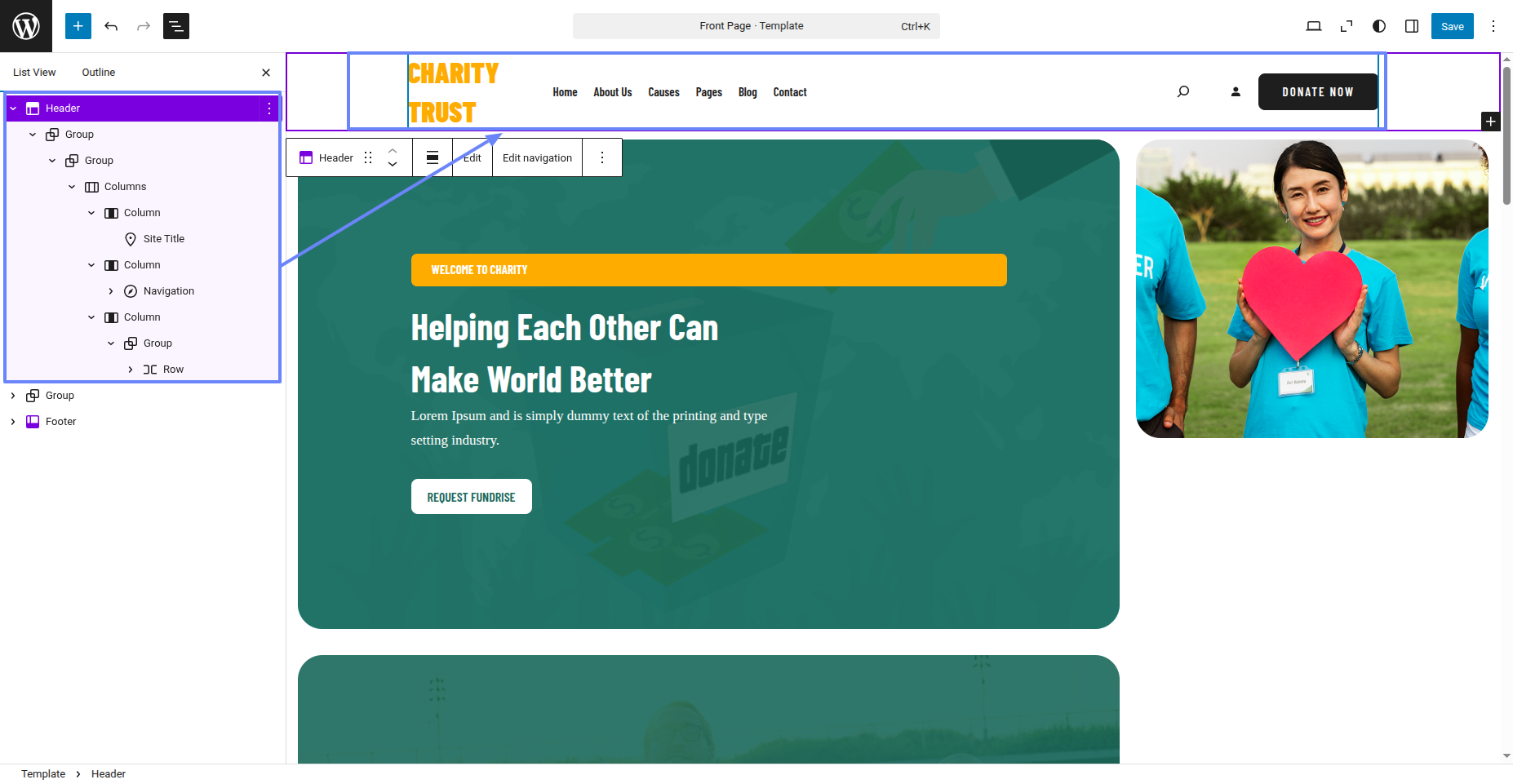The height and width of the screenshot is (784, 1513).
Task: Expand the Footer item in List View
Action: point(13,422)
